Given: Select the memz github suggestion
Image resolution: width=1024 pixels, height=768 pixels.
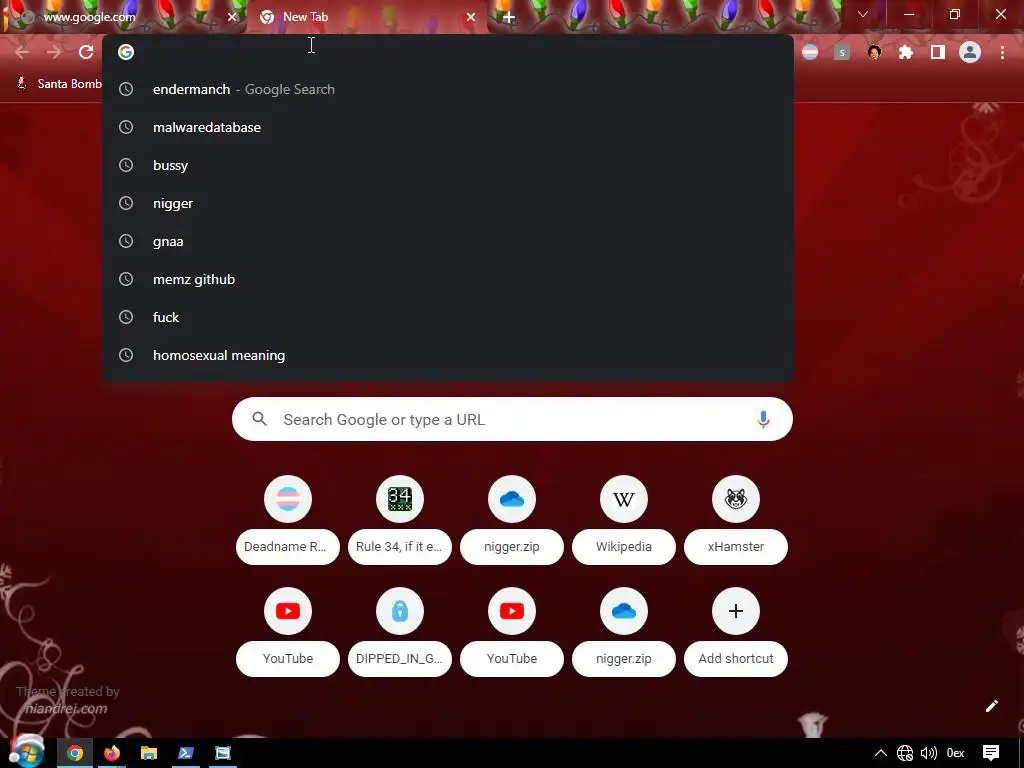Looking at the screenshot, I should 448,280.
